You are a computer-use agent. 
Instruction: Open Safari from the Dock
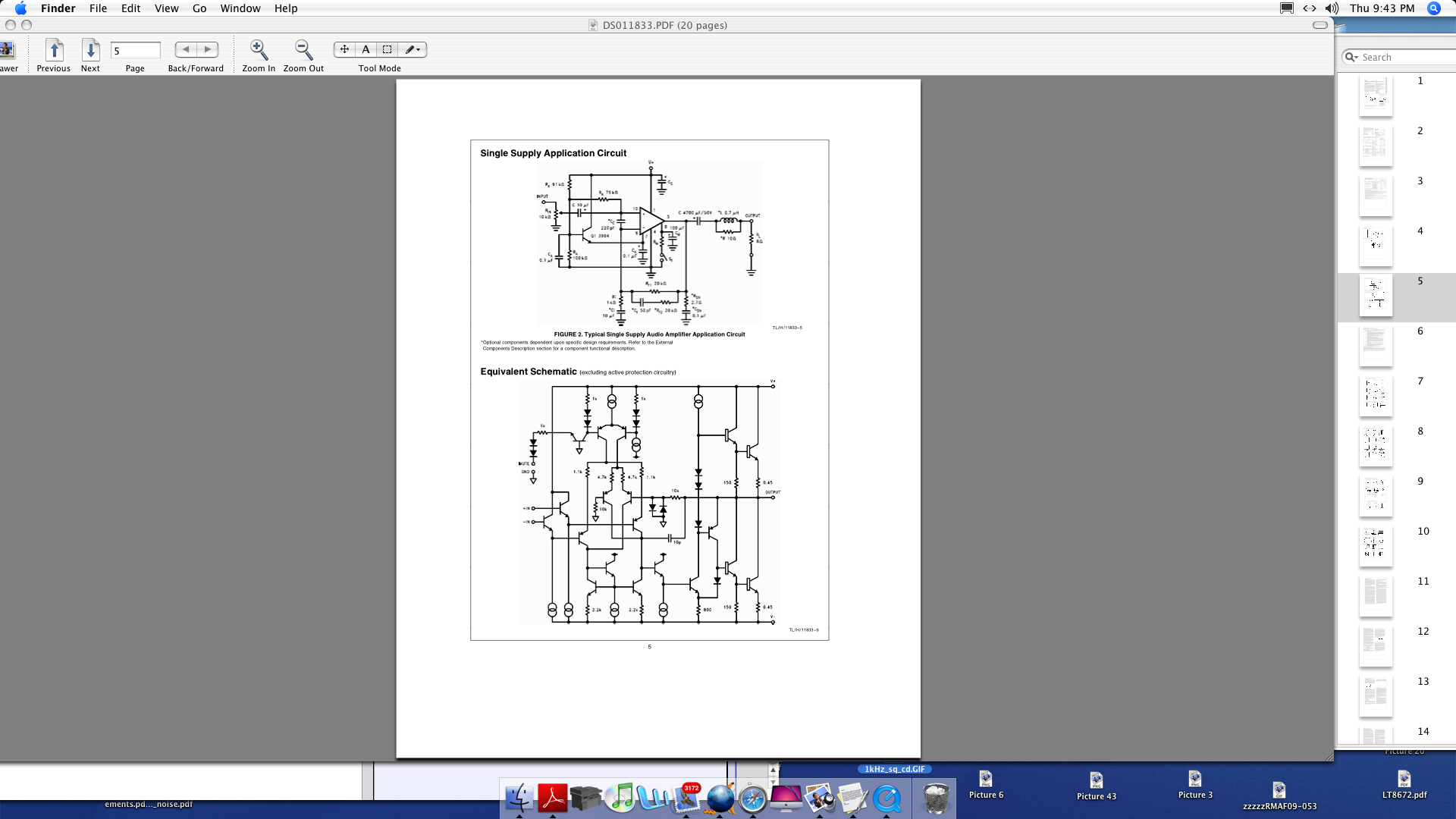(x=753, y=799)
